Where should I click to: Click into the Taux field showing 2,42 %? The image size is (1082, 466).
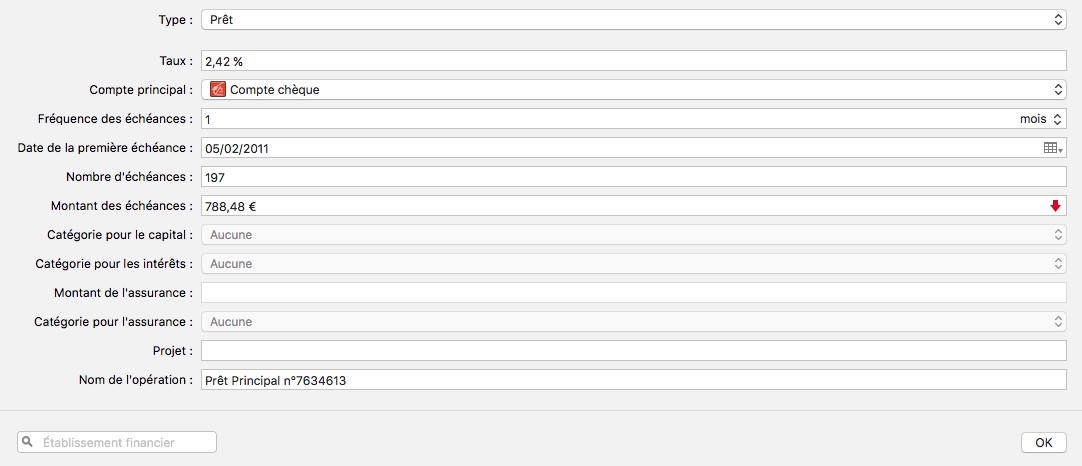[634, 61]
